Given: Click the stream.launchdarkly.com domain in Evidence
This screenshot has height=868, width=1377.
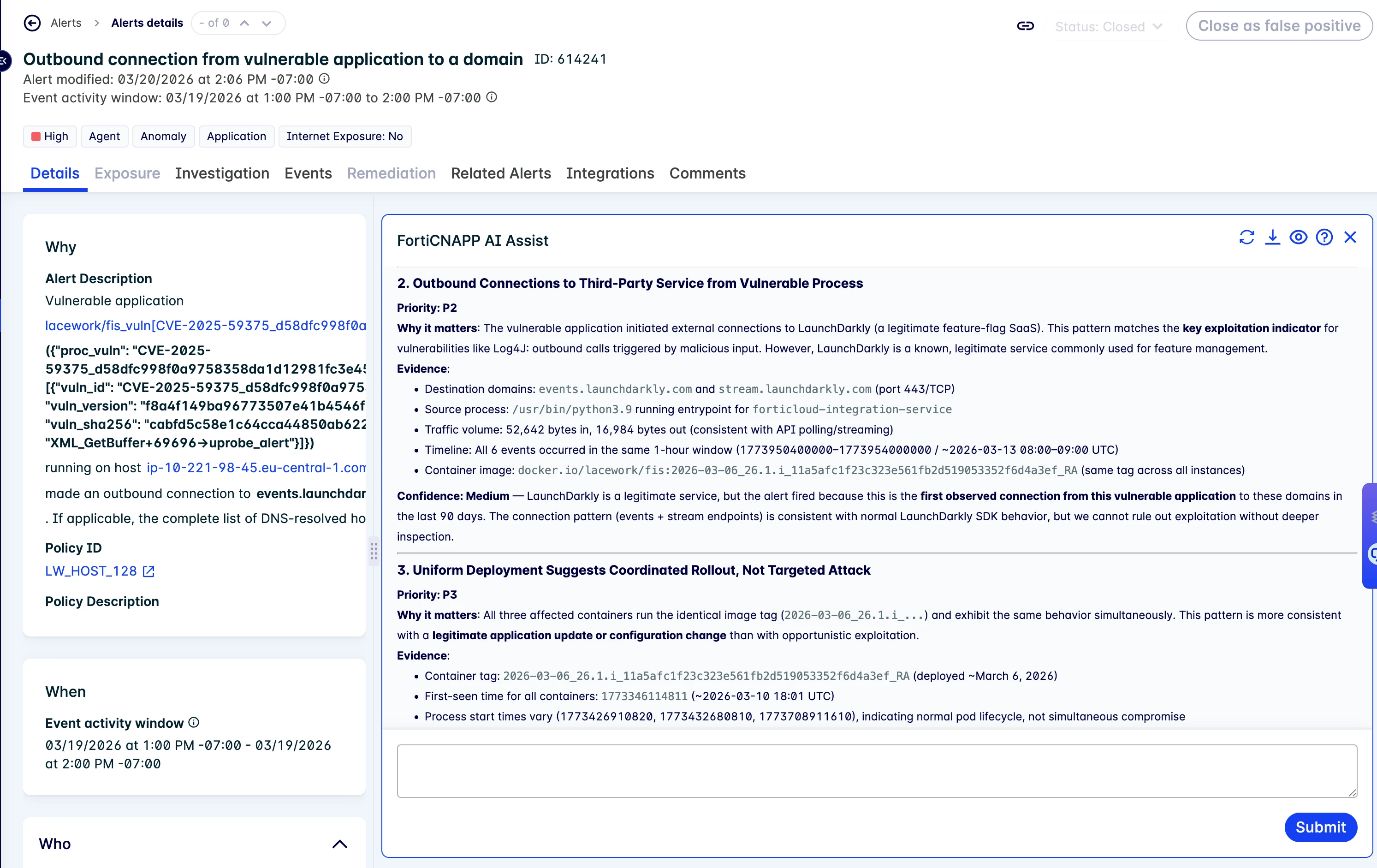Looking at the screenshot, I should (795, 389).
